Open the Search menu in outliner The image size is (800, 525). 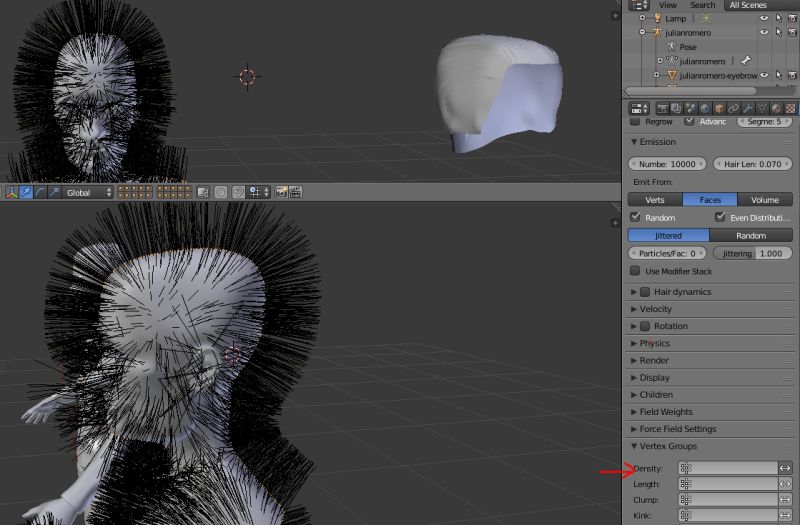click(703, 5)
